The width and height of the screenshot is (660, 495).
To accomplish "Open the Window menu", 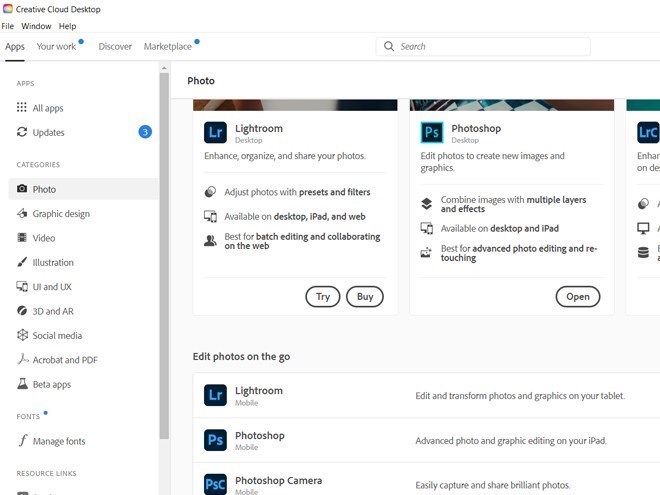I will tap(36, 26).
